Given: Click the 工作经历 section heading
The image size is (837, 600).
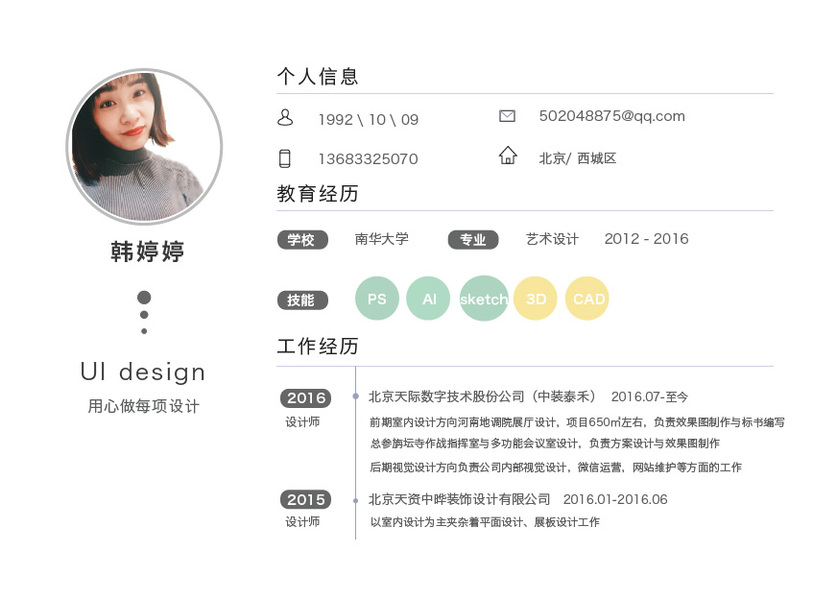Looking at the screenshot, I should (318, 346).
